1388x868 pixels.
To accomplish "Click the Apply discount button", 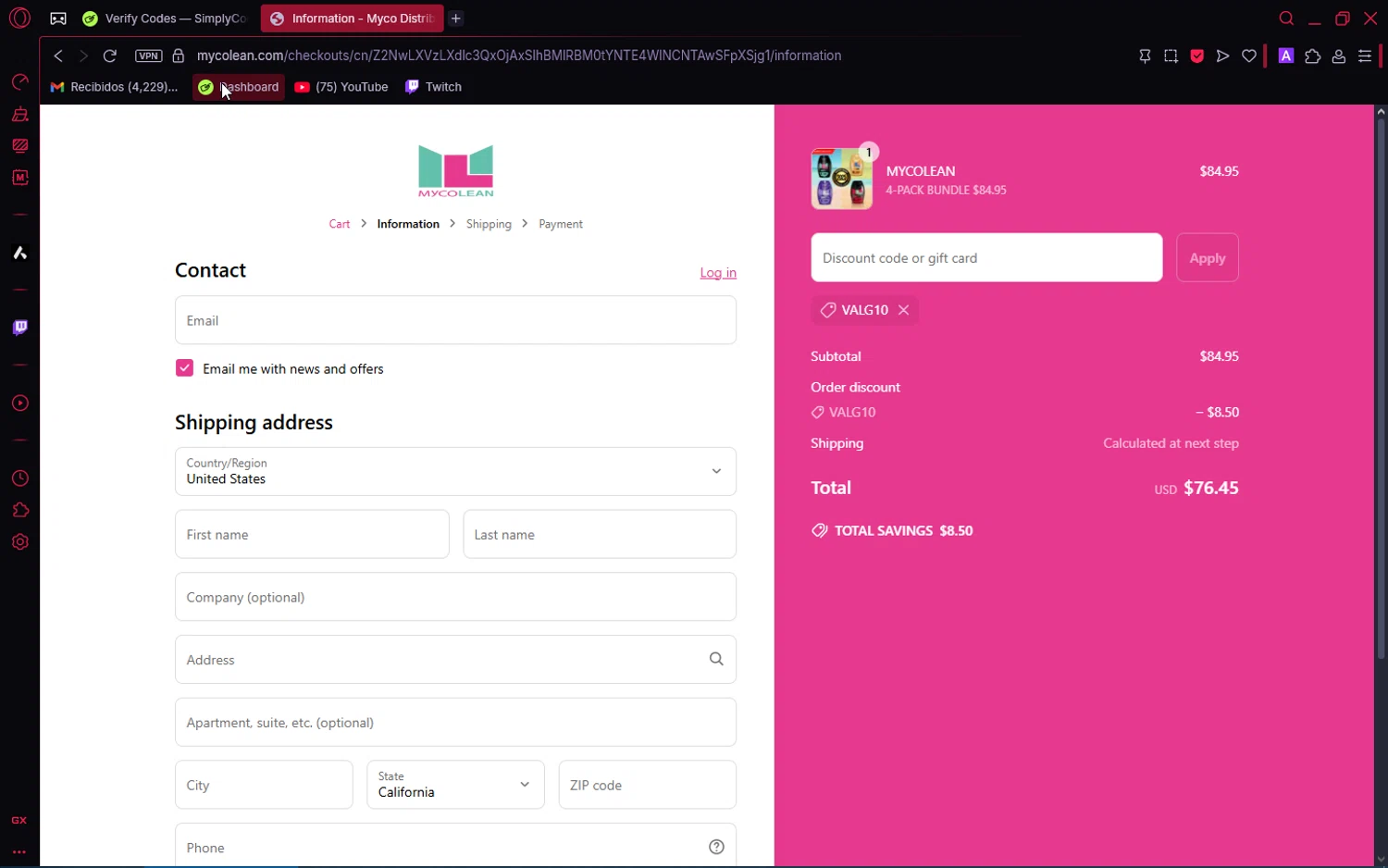I will coord(1207,257).
